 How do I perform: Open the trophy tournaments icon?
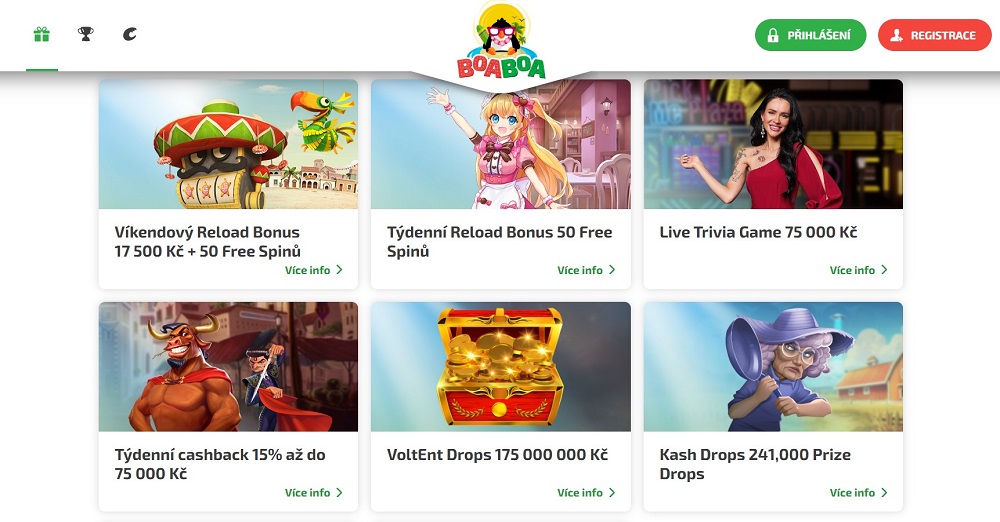[x=85, y=34]
